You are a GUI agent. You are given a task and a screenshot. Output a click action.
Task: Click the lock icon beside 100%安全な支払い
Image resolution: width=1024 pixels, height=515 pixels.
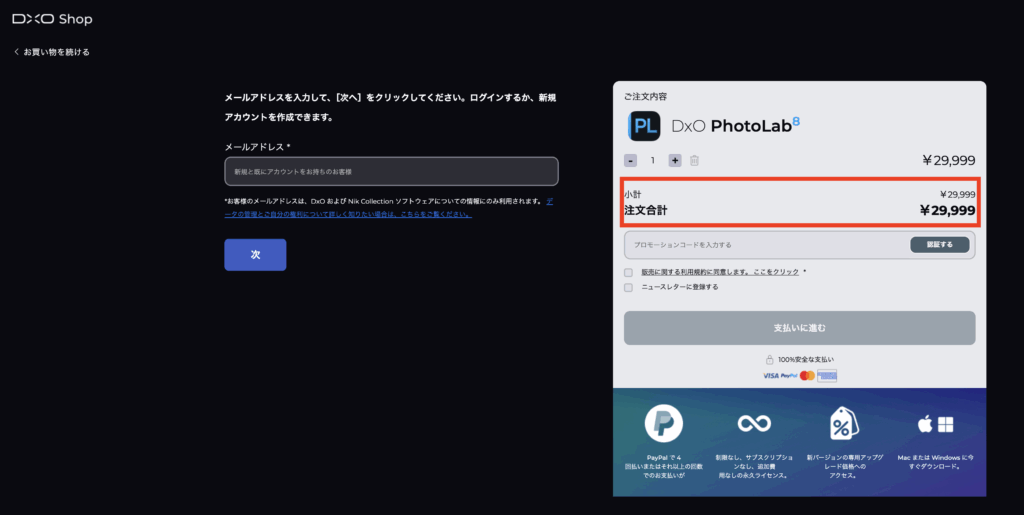[770, 360]
